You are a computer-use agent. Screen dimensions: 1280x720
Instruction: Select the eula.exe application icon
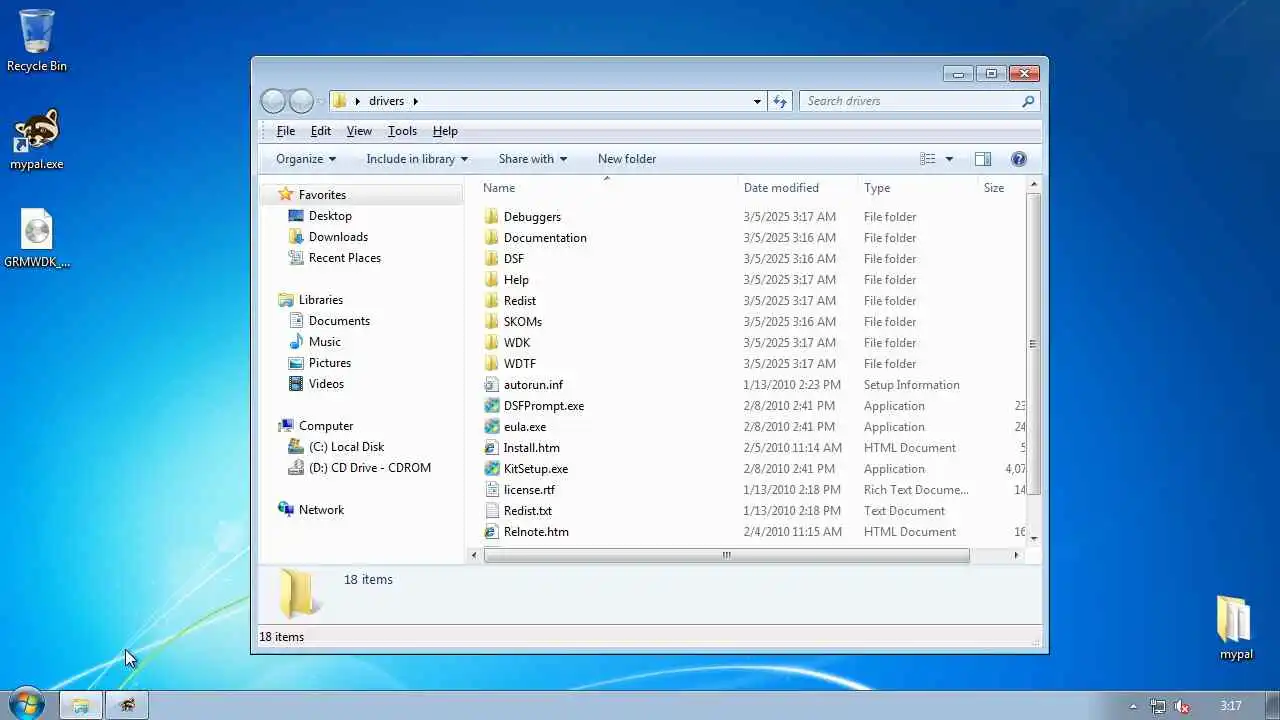pos(491,427)
